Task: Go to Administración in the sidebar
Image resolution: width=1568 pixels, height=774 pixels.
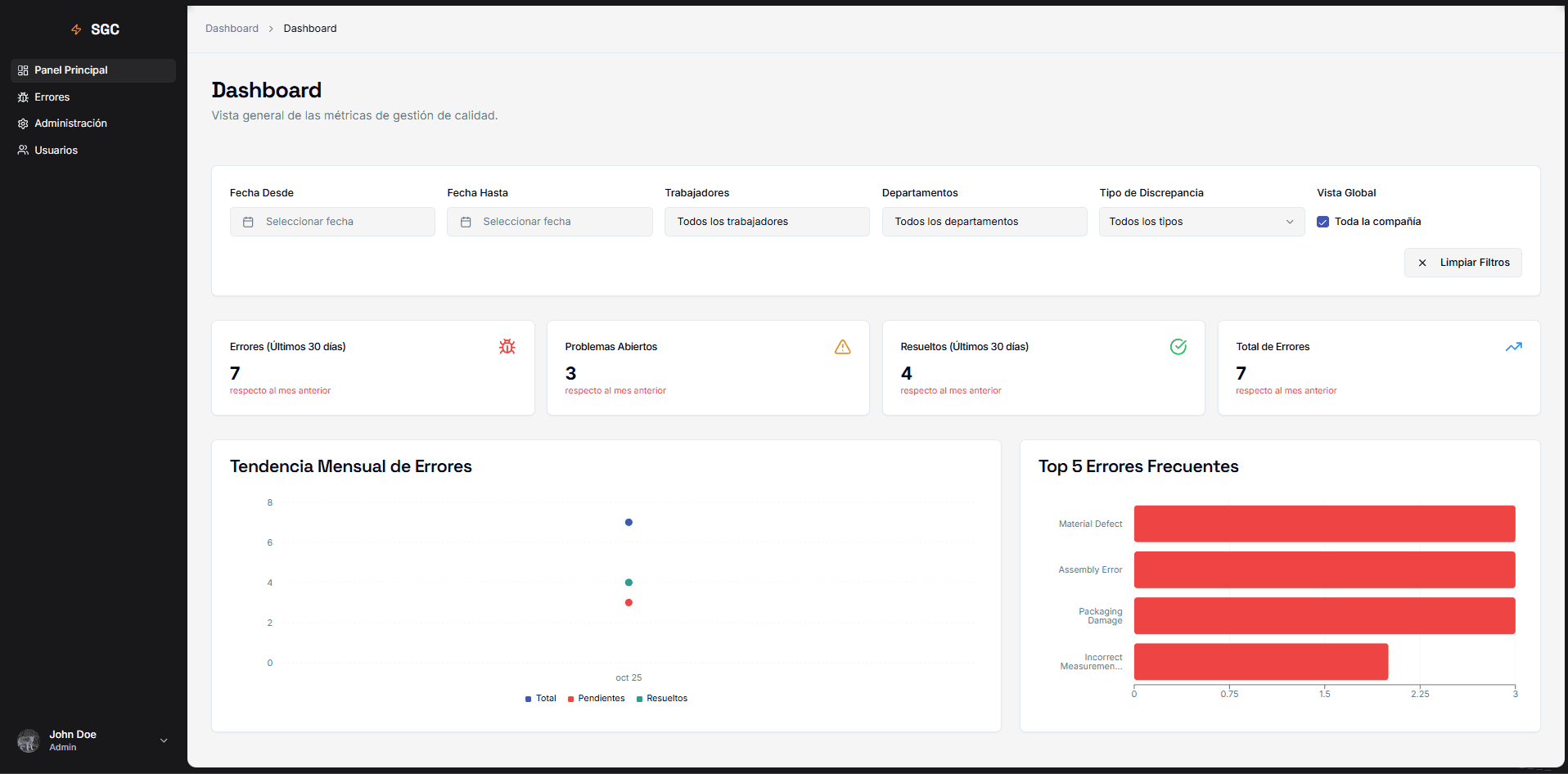Action: [70, 124]
